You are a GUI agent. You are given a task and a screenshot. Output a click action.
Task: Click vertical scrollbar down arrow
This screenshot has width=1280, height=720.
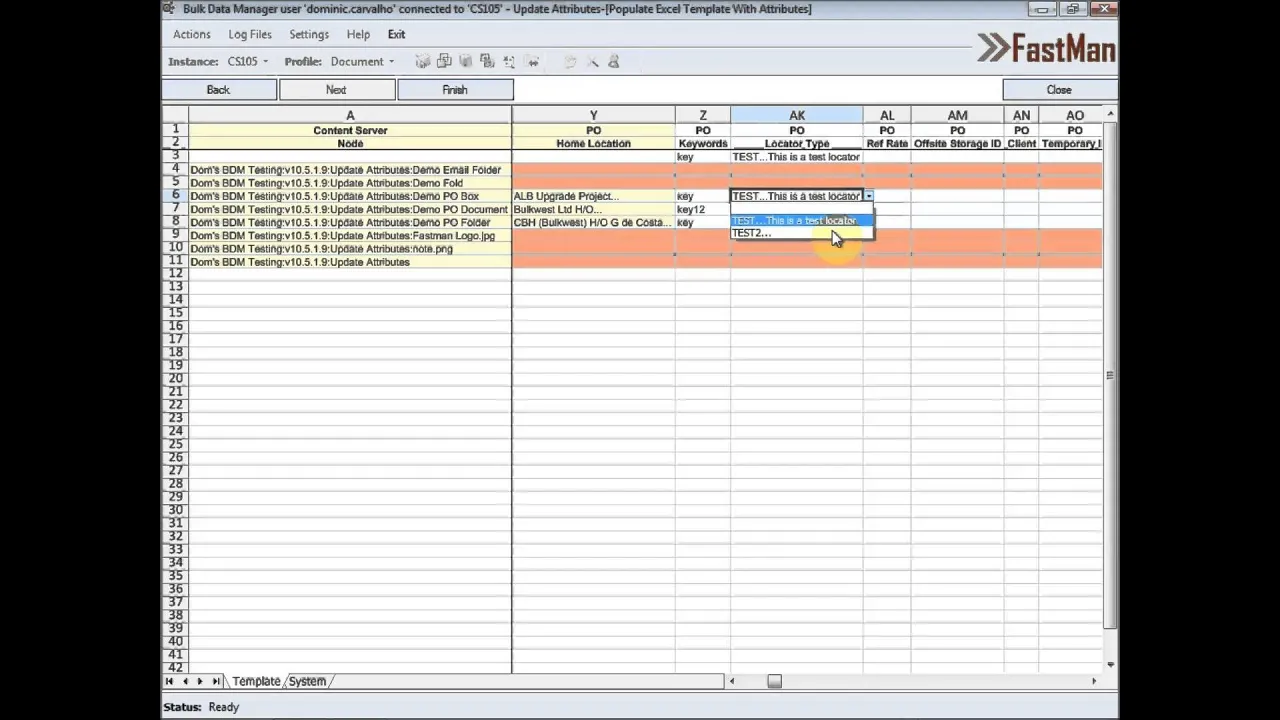pyautogui.click(x=1110, y=664)
